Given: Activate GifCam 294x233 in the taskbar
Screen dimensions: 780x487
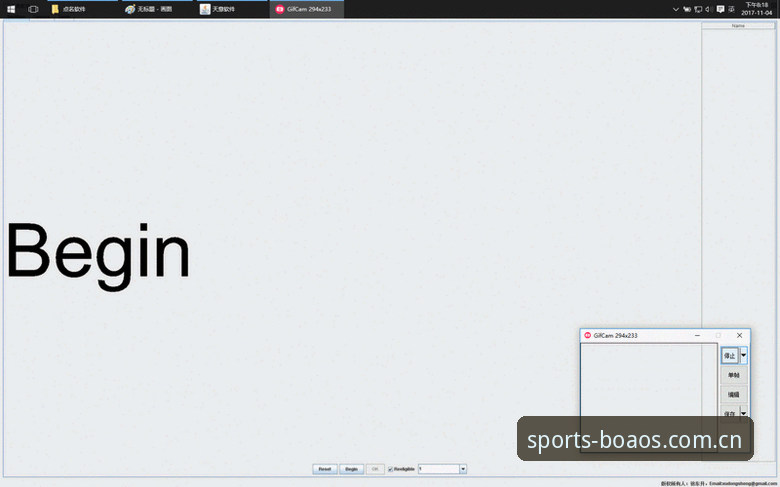Looking at the screenshot, I should [306, 9].
